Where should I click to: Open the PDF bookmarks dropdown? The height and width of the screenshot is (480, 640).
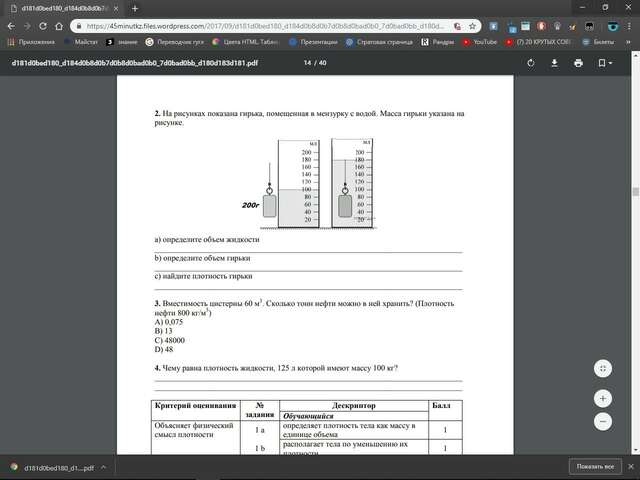pos(605,63)
